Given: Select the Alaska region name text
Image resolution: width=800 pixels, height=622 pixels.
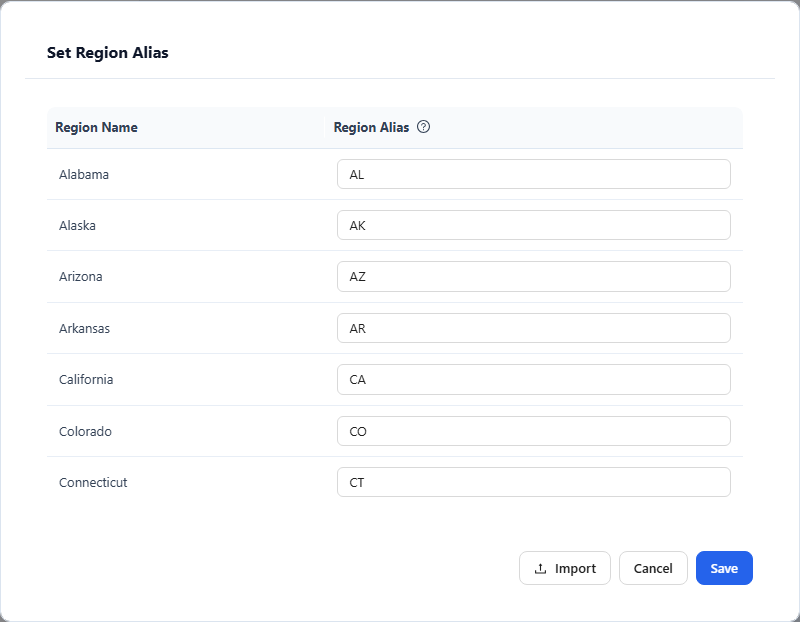Looking at the screenshot, I should [x=77, y=226].
